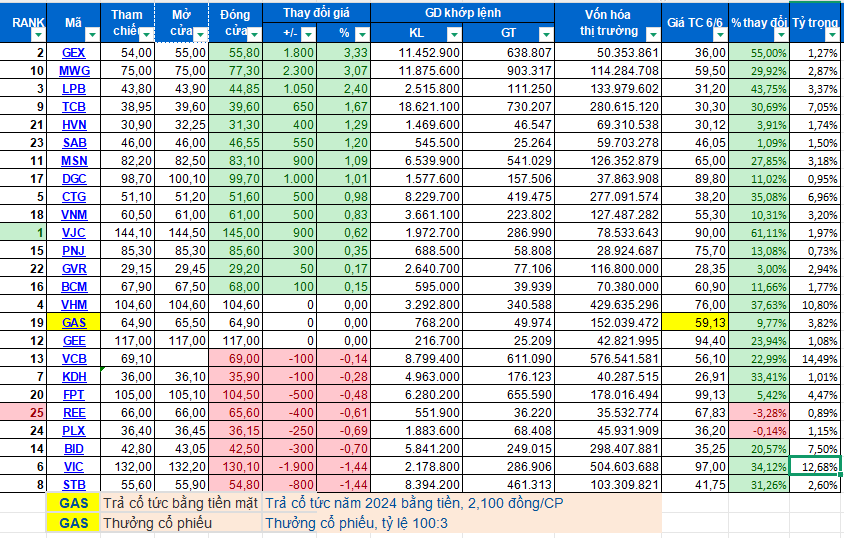Open the GEE ticker link
The width and height of the screenshot is (844, 538).
pyautogui.click(x=74, y=341)
